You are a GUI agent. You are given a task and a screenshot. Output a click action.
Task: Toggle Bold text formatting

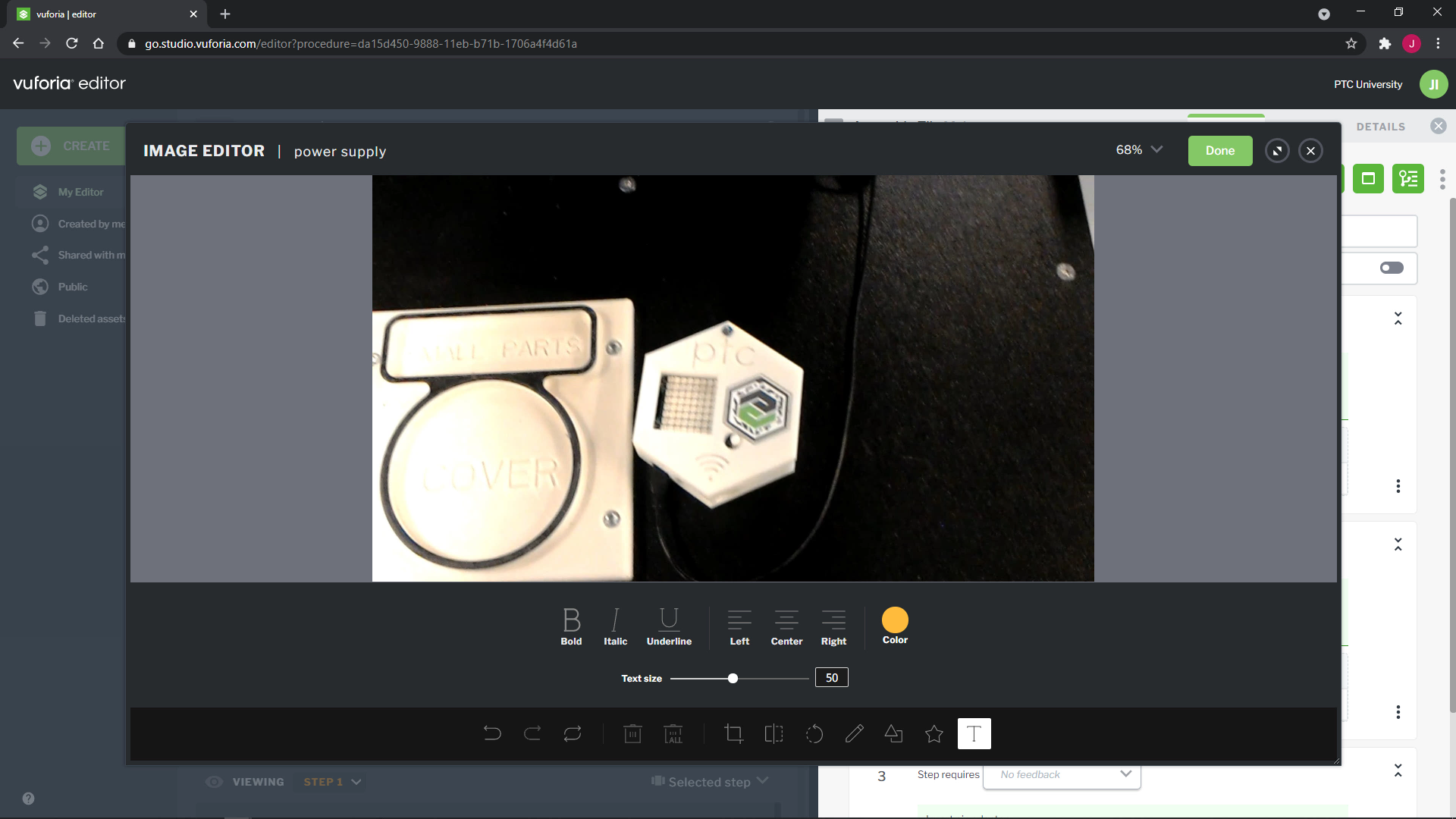(571, 626)
